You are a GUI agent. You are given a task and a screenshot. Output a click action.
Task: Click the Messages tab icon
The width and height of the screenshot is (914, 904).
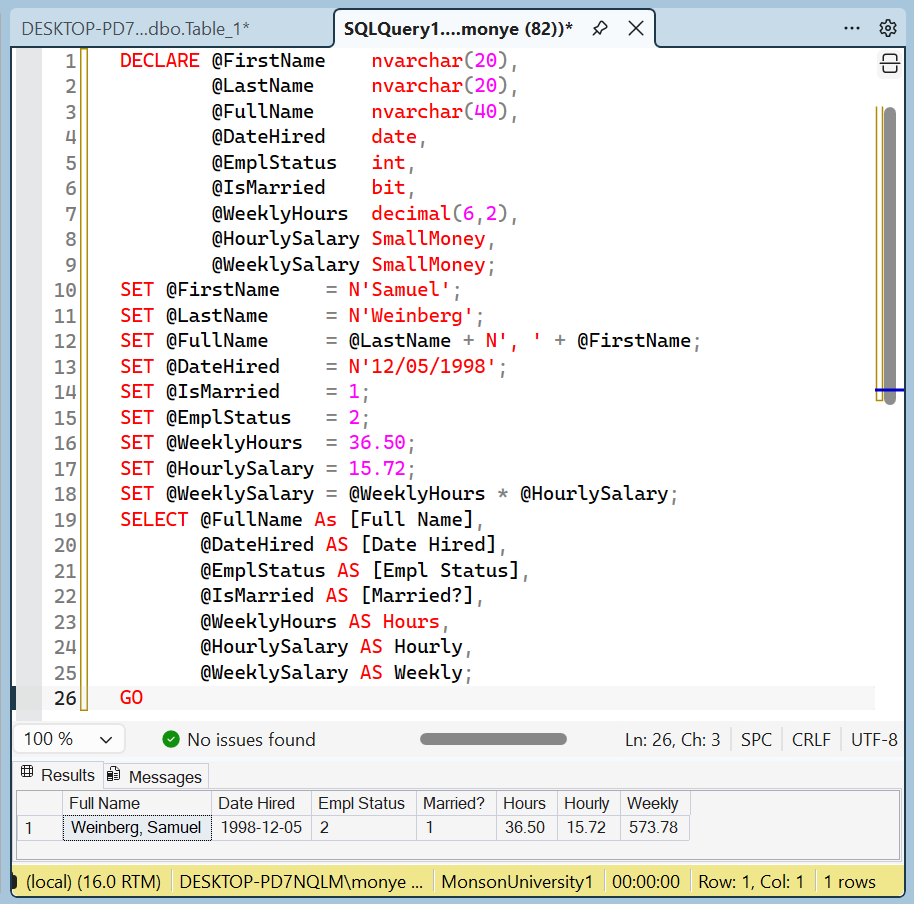(114, 774)
